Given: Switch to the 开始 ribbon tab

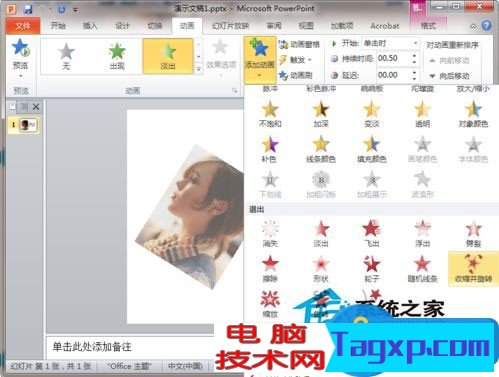Looking at the screenshot, I should click(58, 26).
